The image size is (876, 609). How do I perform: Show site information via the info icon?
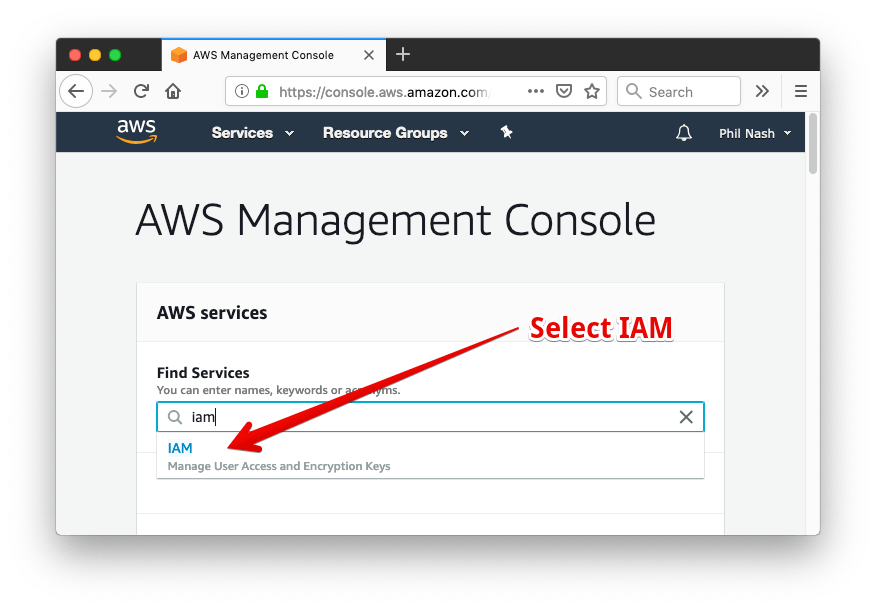pyautogui.click(x=241, y=91)
